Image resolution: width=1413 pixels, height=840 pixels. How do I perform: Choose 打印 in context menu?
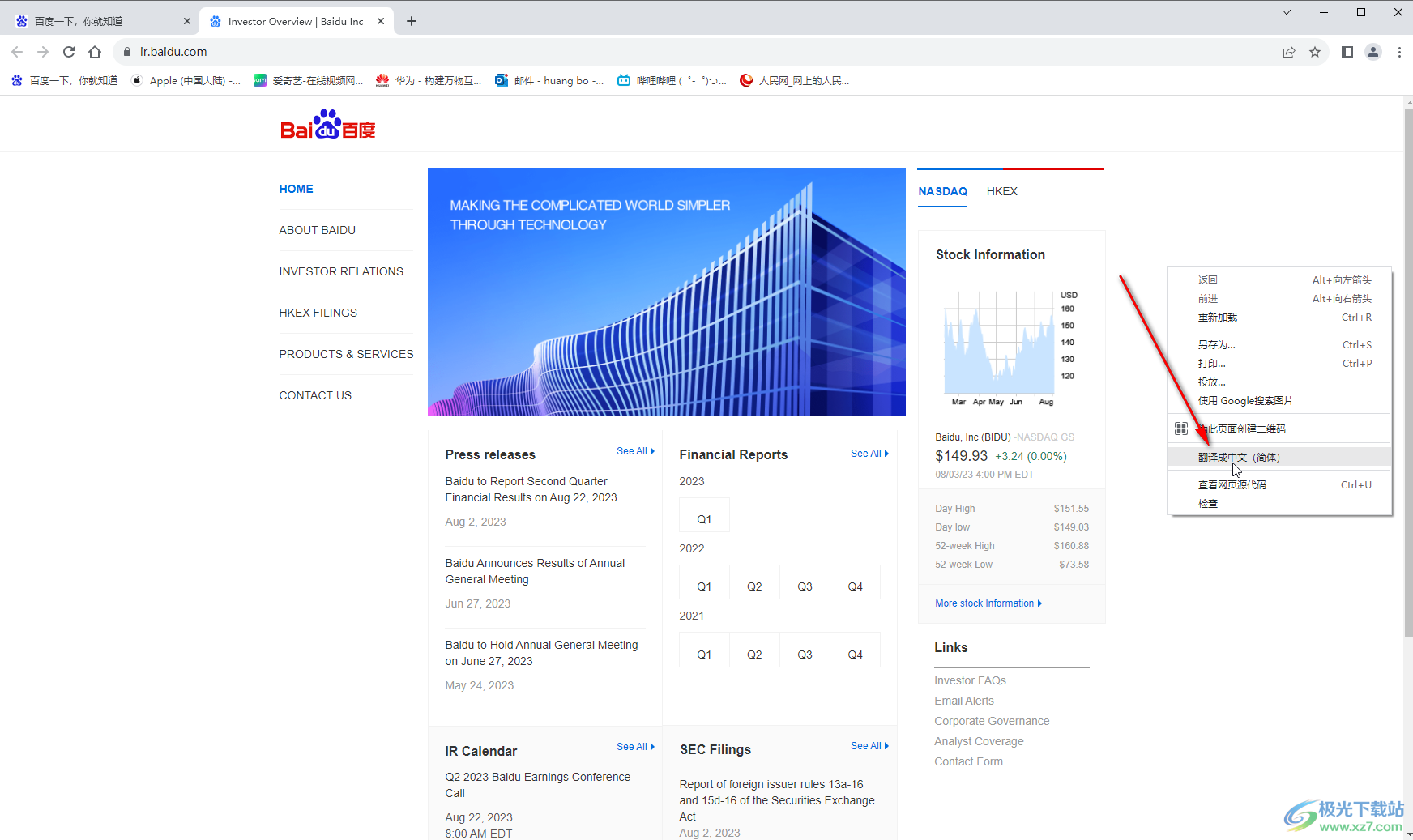click(x=1279, y=364)
